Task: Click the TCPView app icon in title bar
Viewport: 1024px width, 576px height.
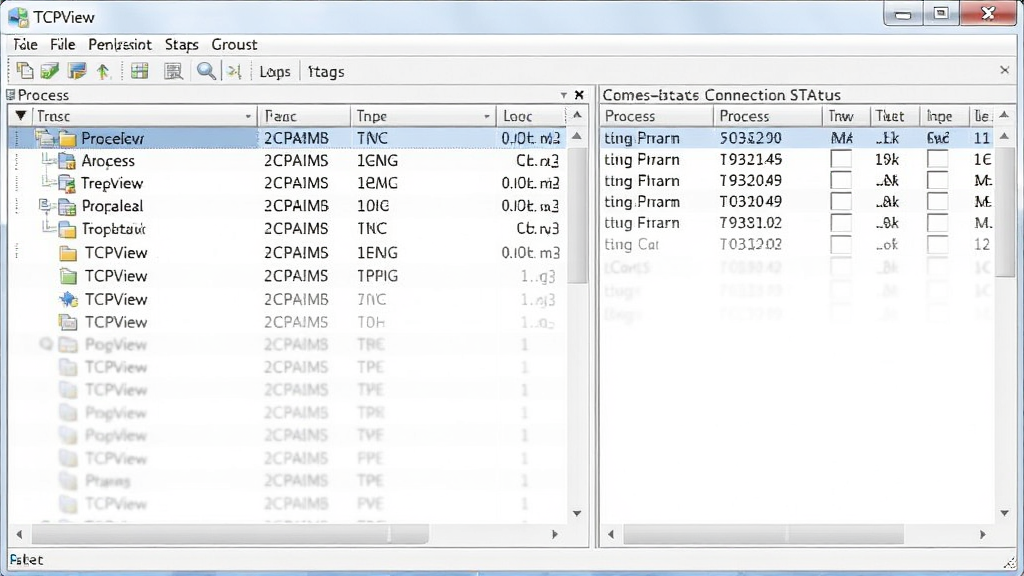Action: tap(18, 16)
